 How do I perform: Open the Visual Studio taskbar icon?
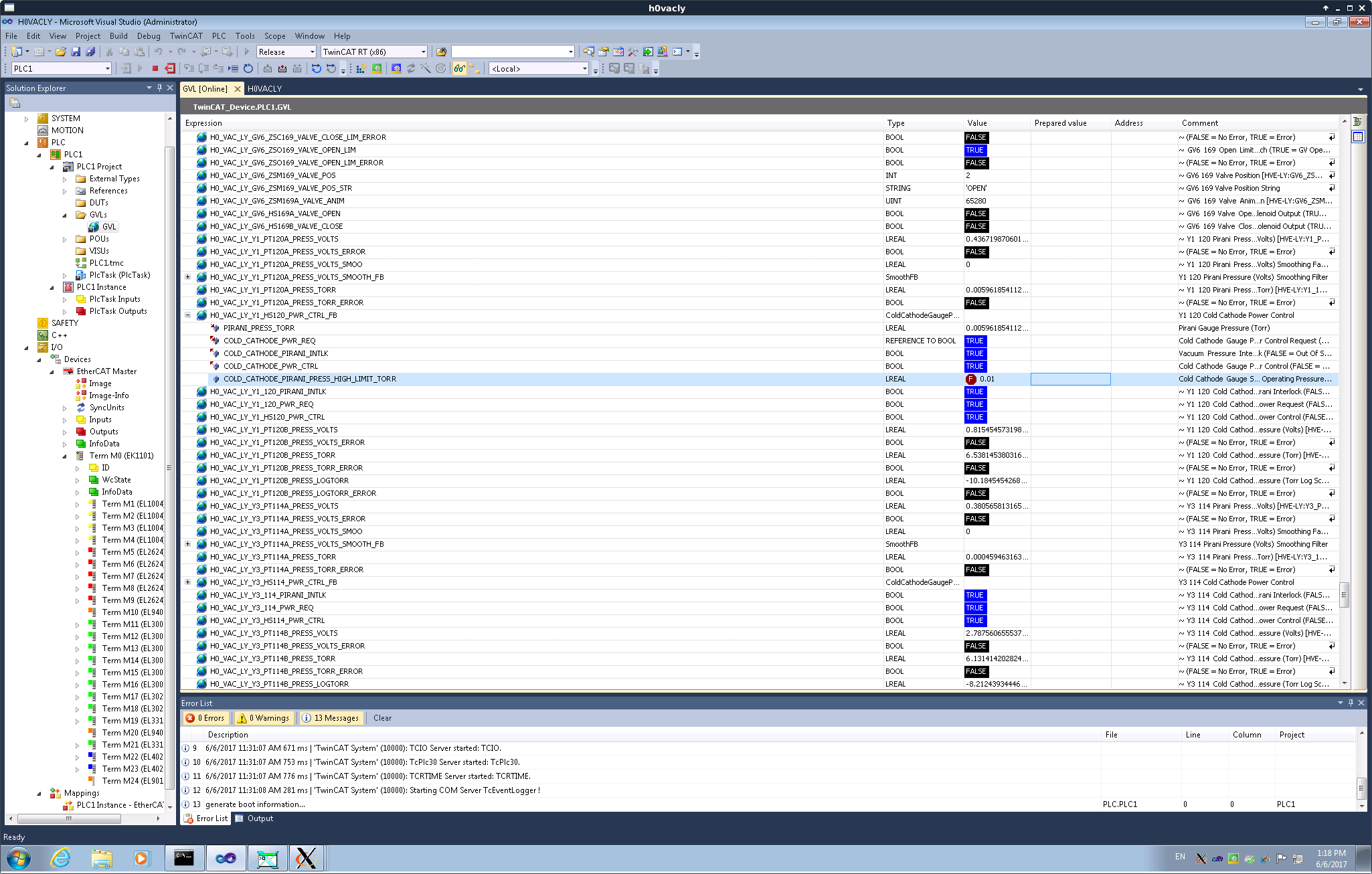click(x=226, y=858)
